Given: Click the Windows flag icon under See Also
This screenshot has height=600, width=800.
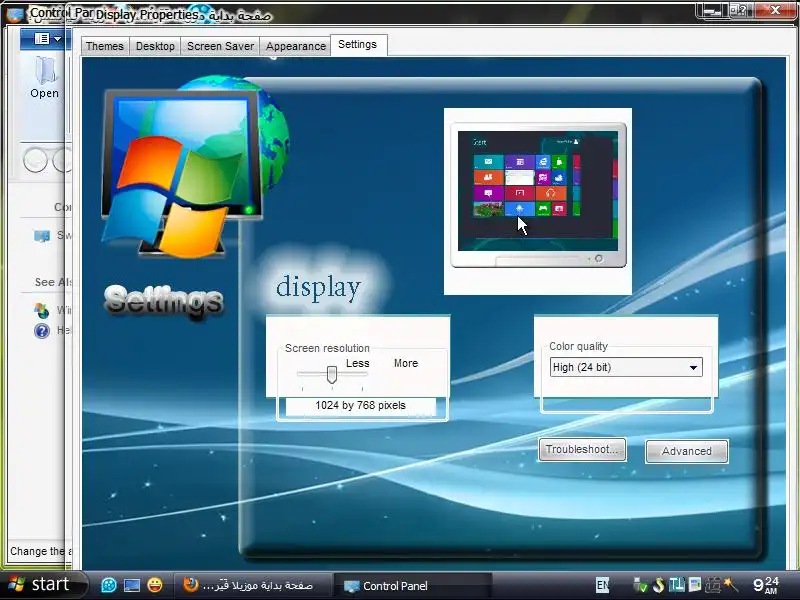Looking at the screenshot, I should coord(42,310).
